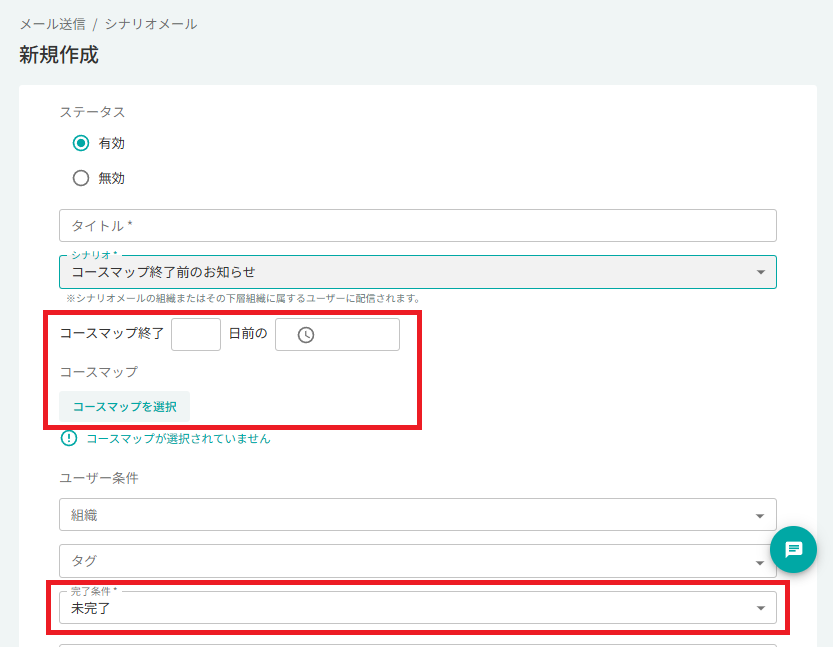This screenshot has width=833, height=647.
Task: Click the clock icon in time field
Action: tap(305, 335)
